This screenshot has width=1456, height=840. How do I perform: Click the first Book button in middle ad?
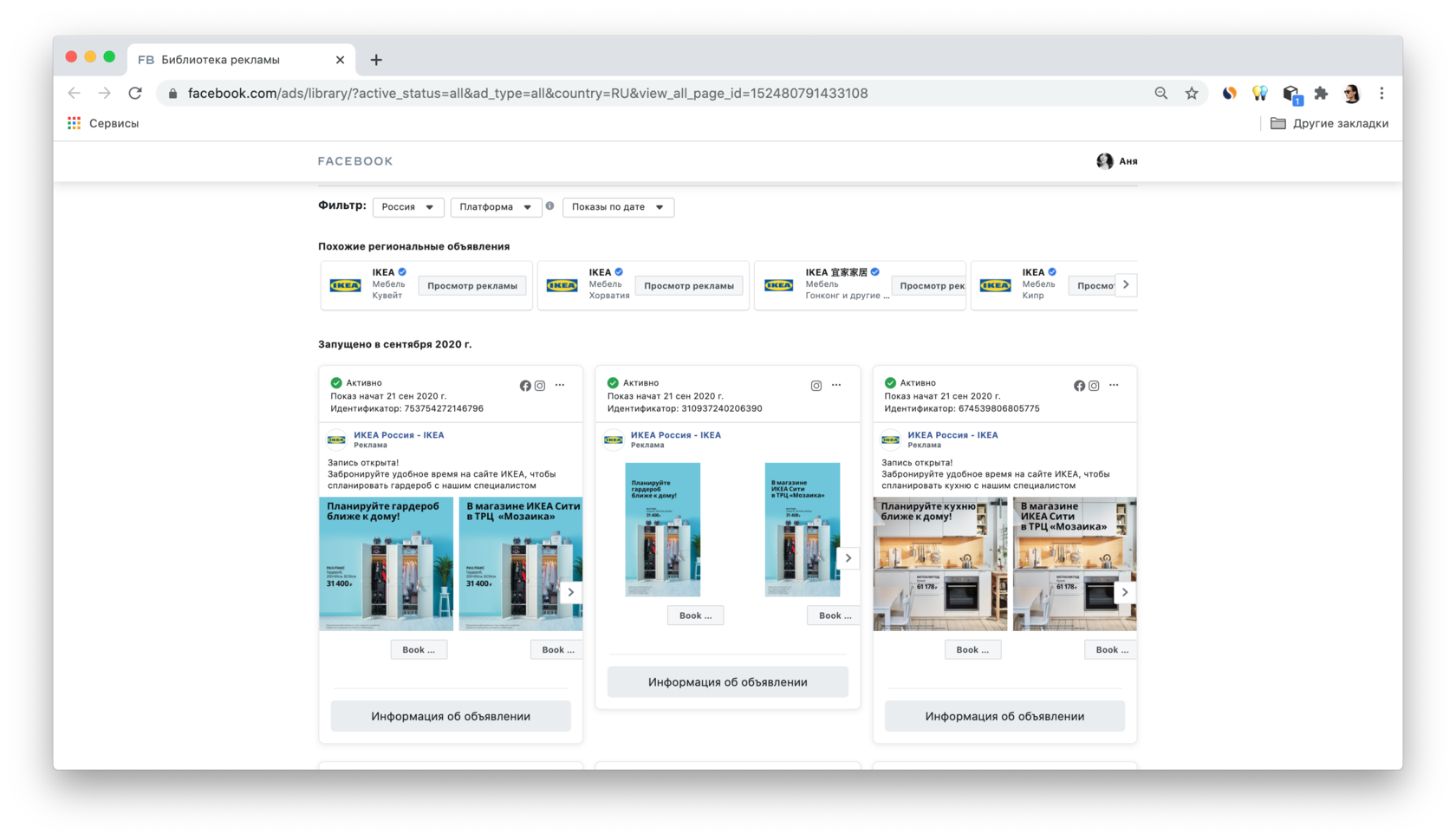pos(696,615)
